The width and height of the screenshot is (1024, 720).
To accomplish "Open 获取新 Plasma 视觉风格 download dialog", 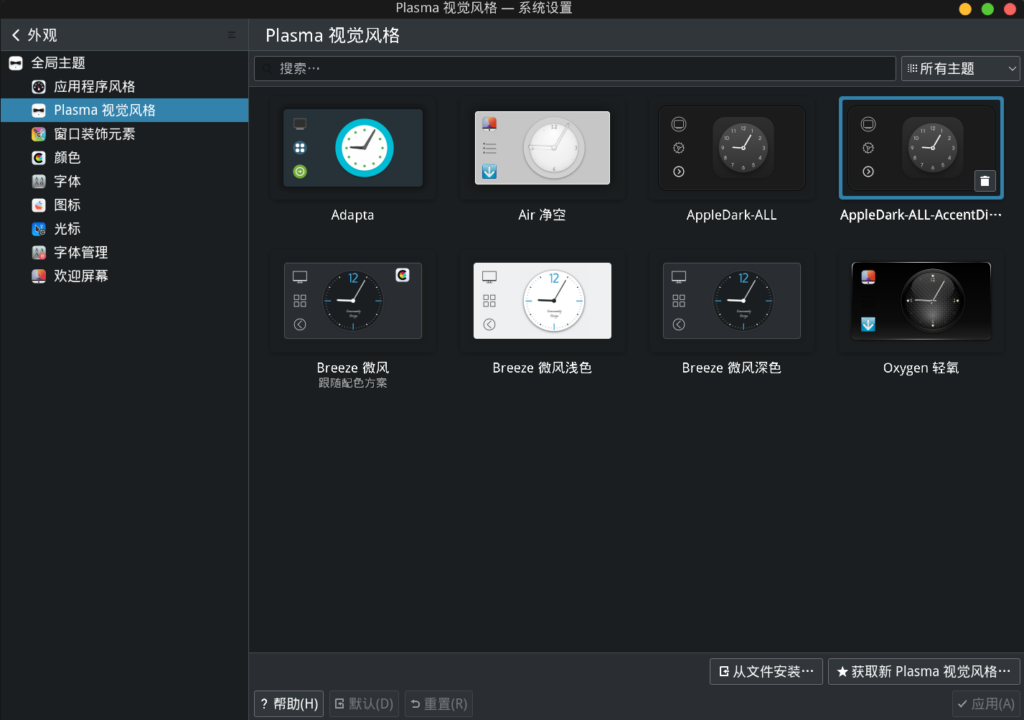I will (x=924, y=672).
